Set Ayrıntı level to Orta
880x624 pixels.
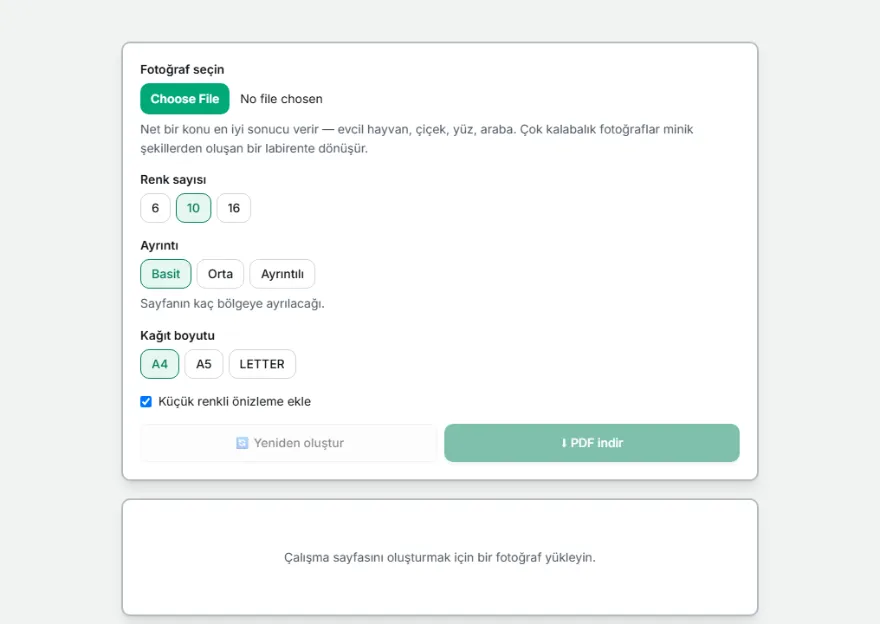coord(221,274)
